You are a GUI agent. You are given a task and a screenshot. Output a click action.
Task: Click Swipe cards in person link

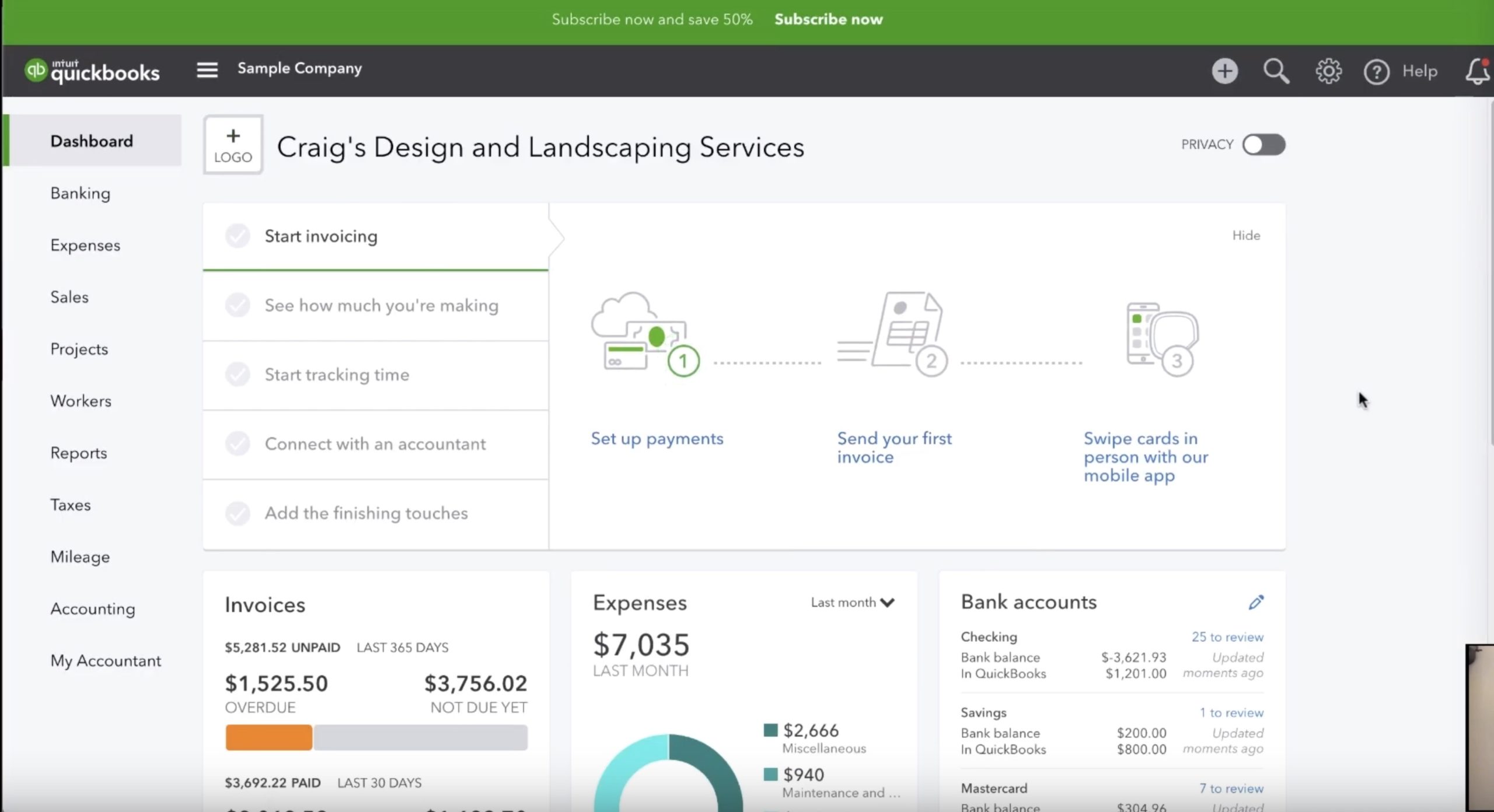click(1146, 457)
